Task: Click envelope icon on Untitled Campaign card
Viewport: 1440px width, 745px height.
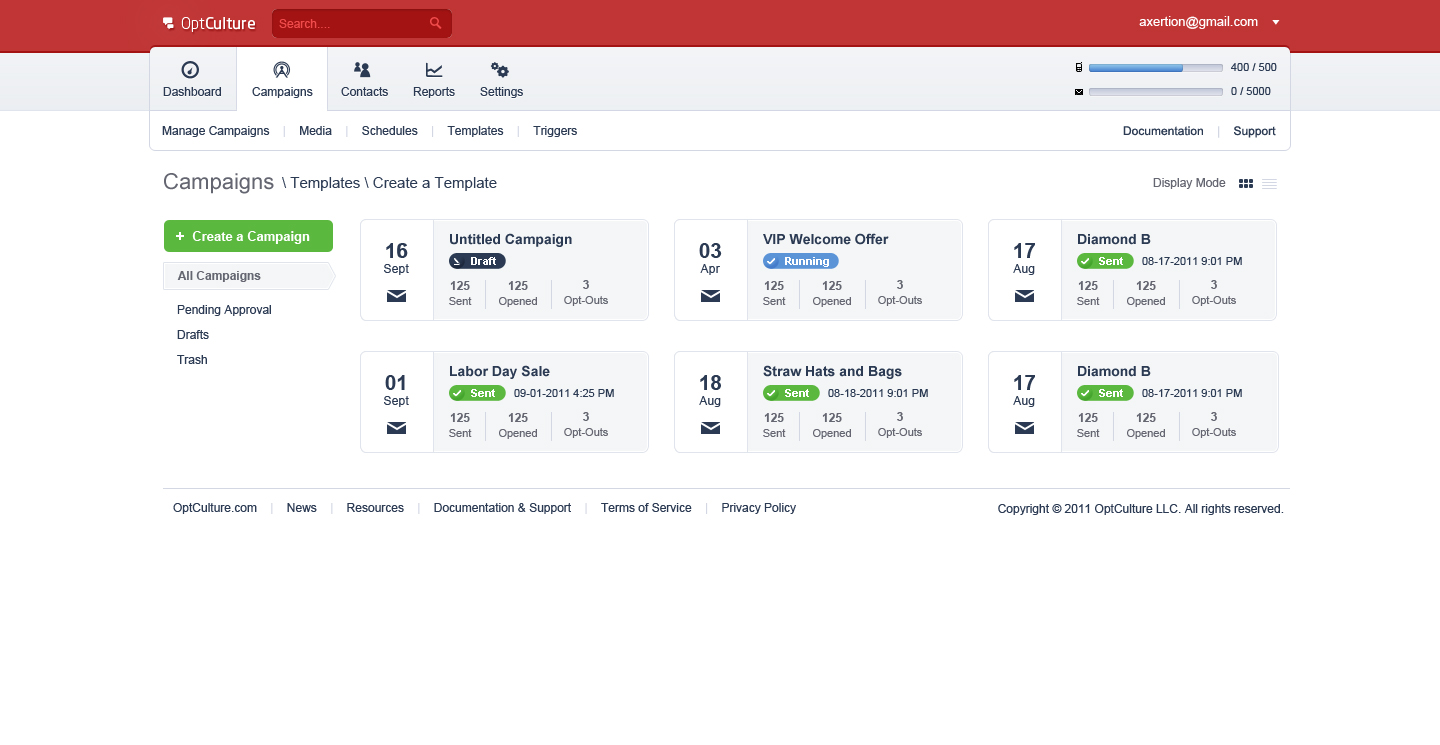Action: coord(396,296)
